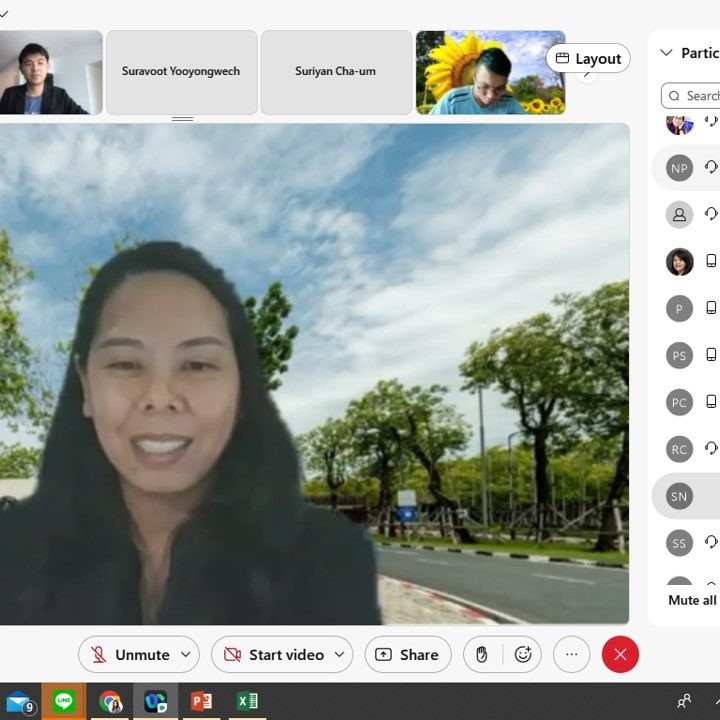Open the LINE app in taskbar

pos(64,701)
